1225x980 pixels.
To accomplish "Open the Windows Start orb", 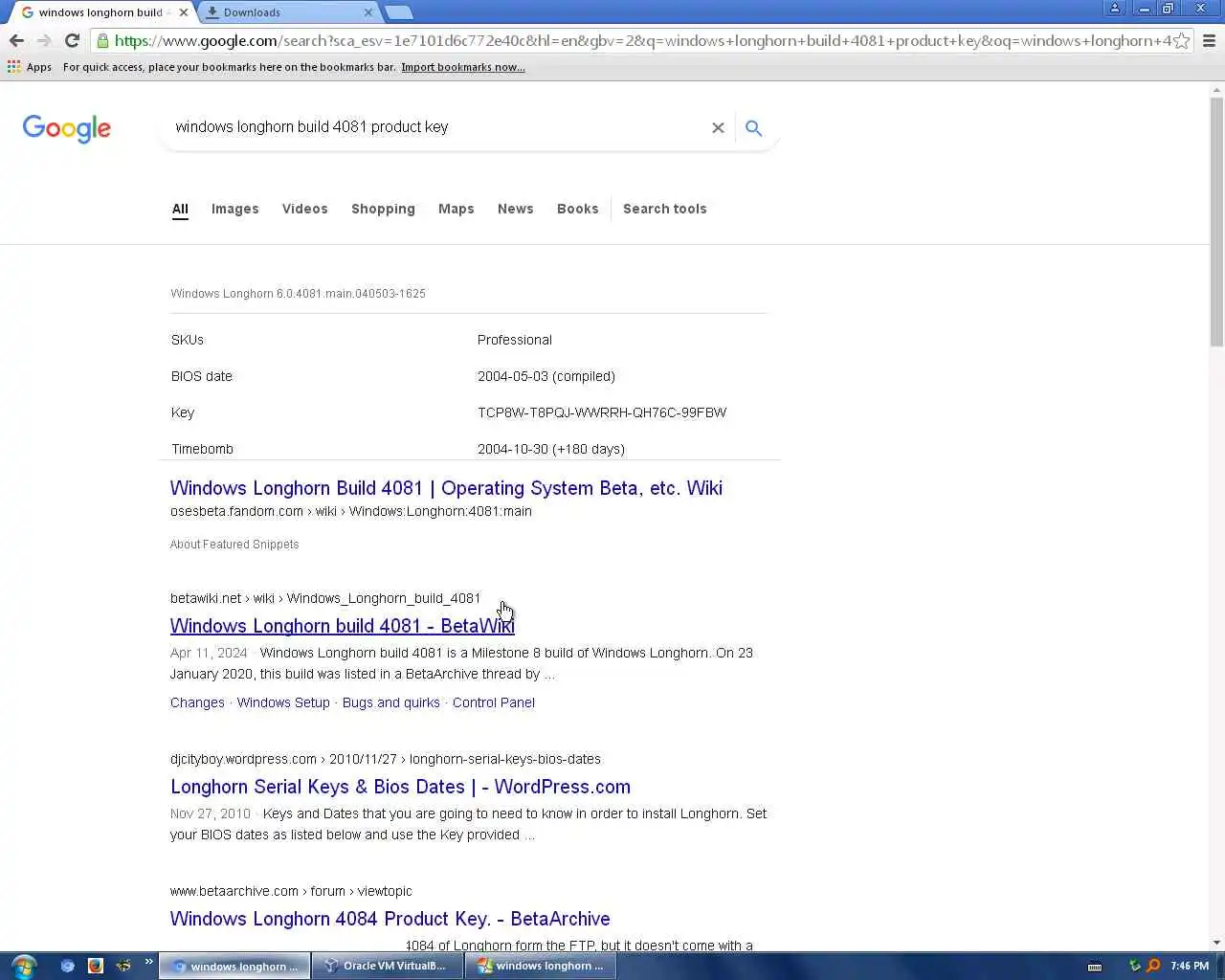I will click(x=23, y=966).
